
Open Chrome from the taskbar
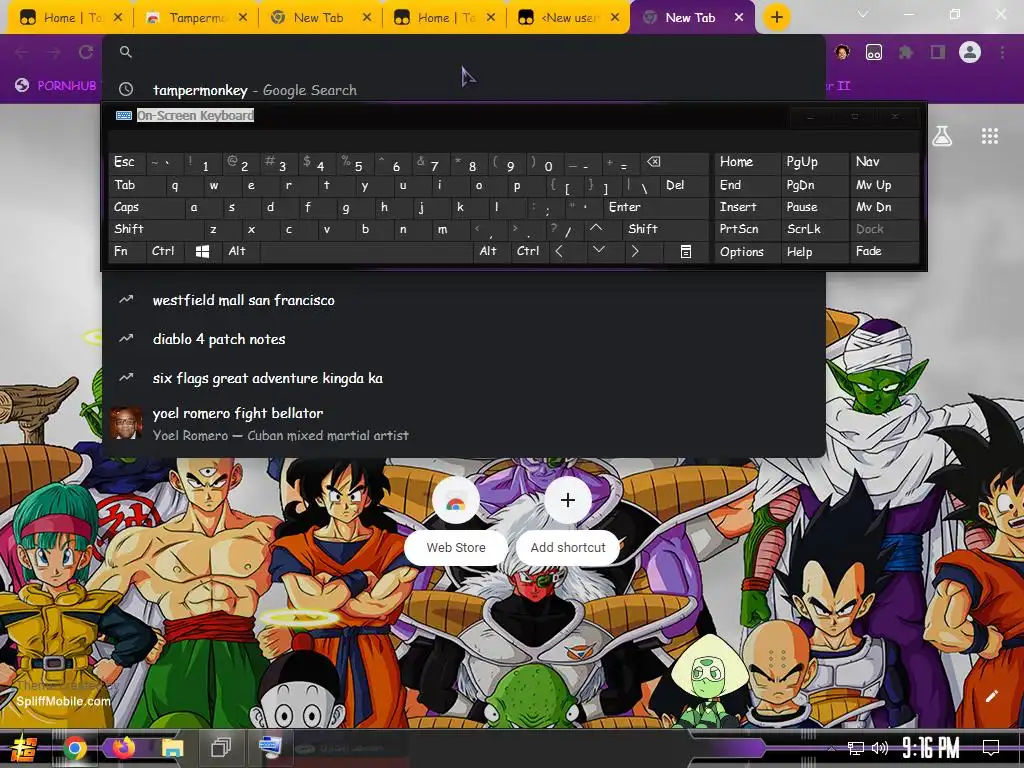coord(74,748)
